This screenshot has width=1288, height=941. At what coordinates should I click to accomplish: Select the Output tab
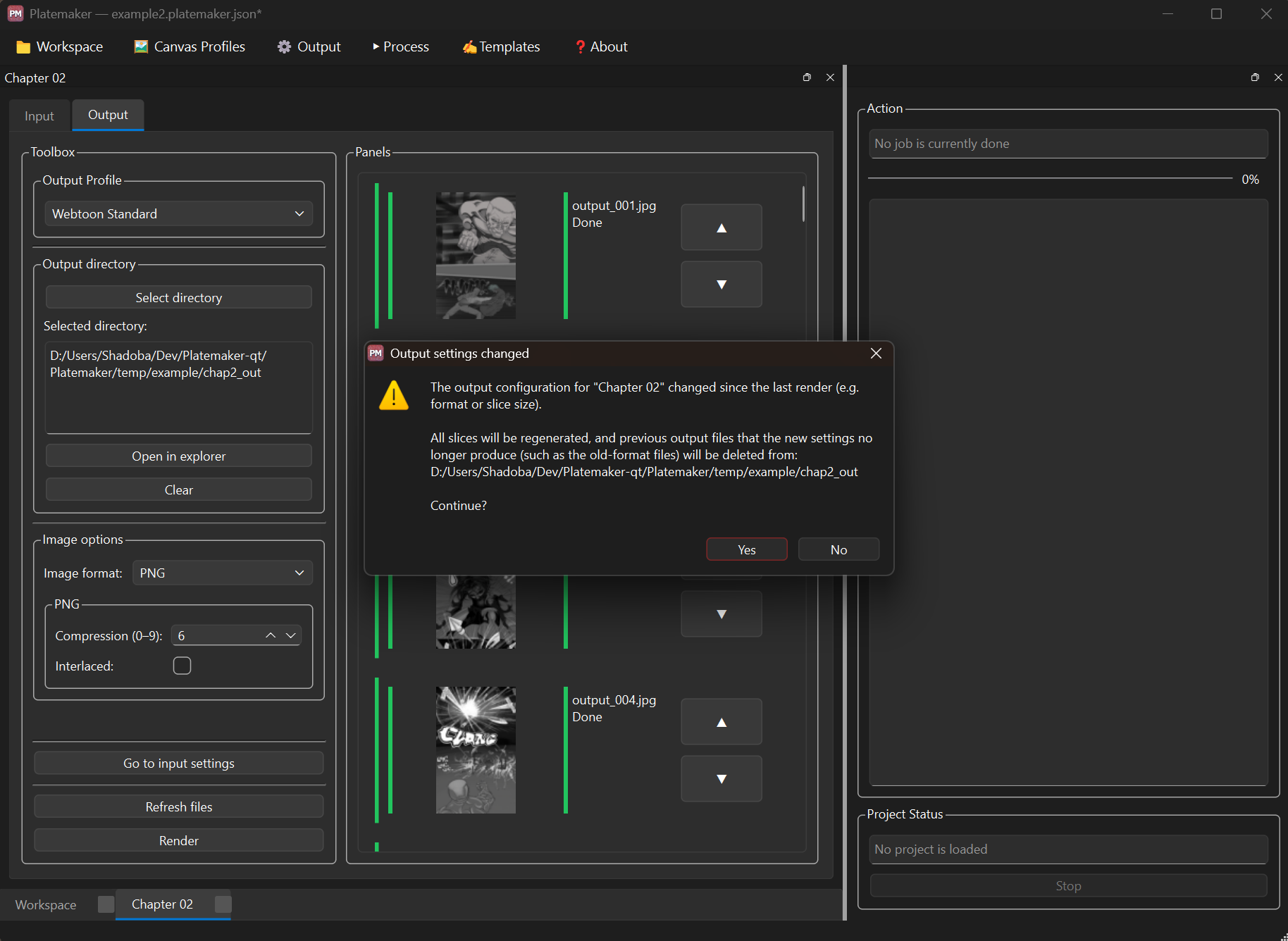click(108, 115)
